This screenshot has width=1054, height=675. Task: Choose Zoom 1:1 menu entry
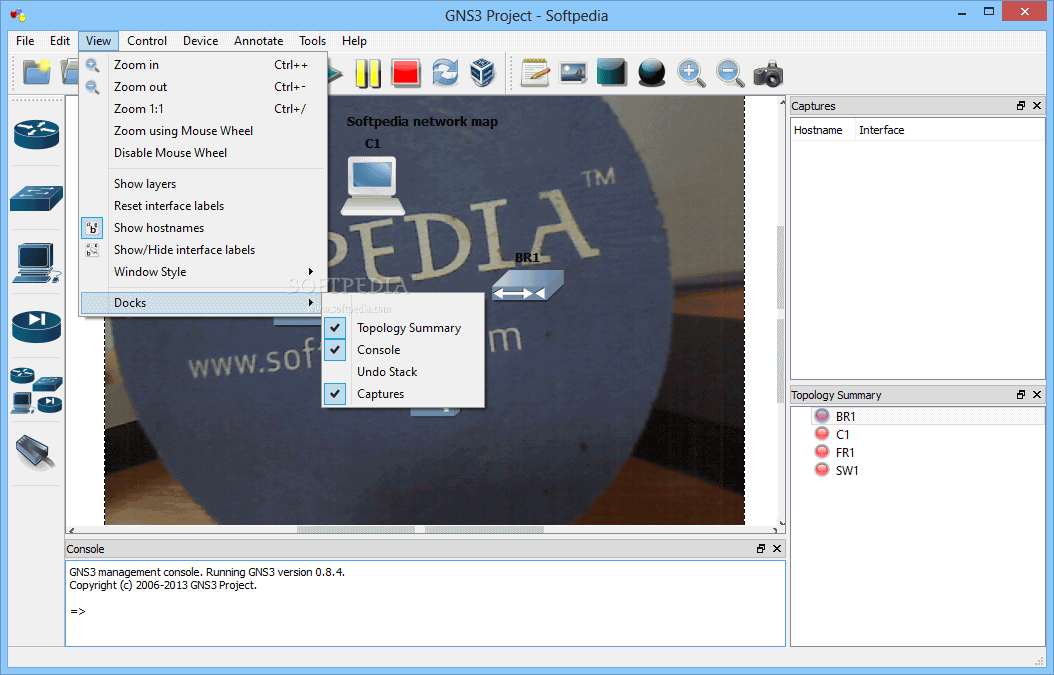[x=203, y=109]
